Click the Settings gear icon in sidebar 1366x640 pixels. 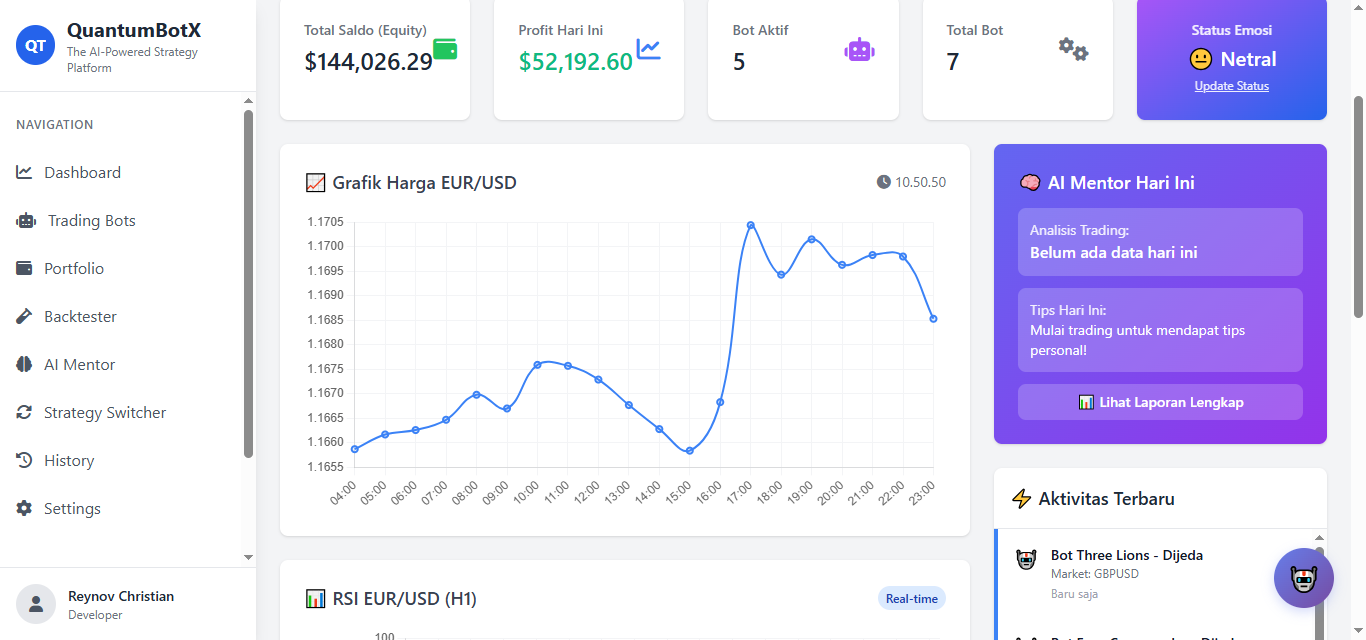point(25,508)
